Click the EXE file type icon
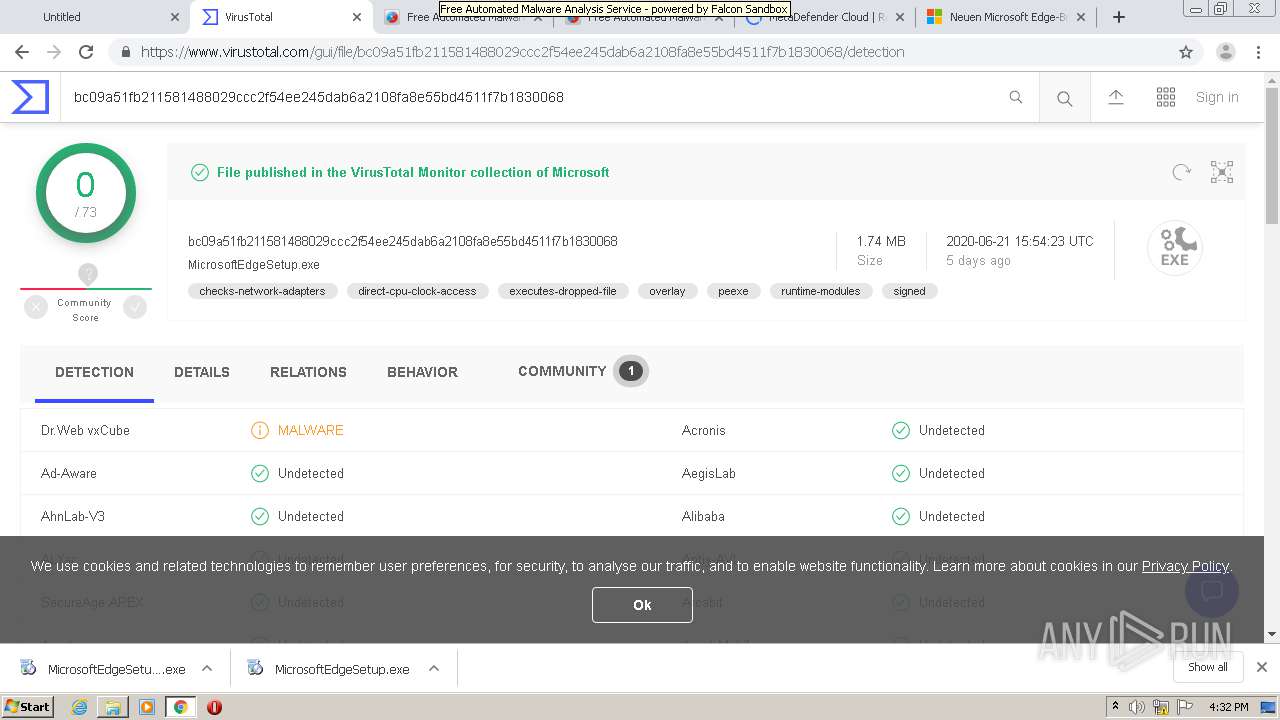1280x720 pixels. click(x=1174, y=247)
